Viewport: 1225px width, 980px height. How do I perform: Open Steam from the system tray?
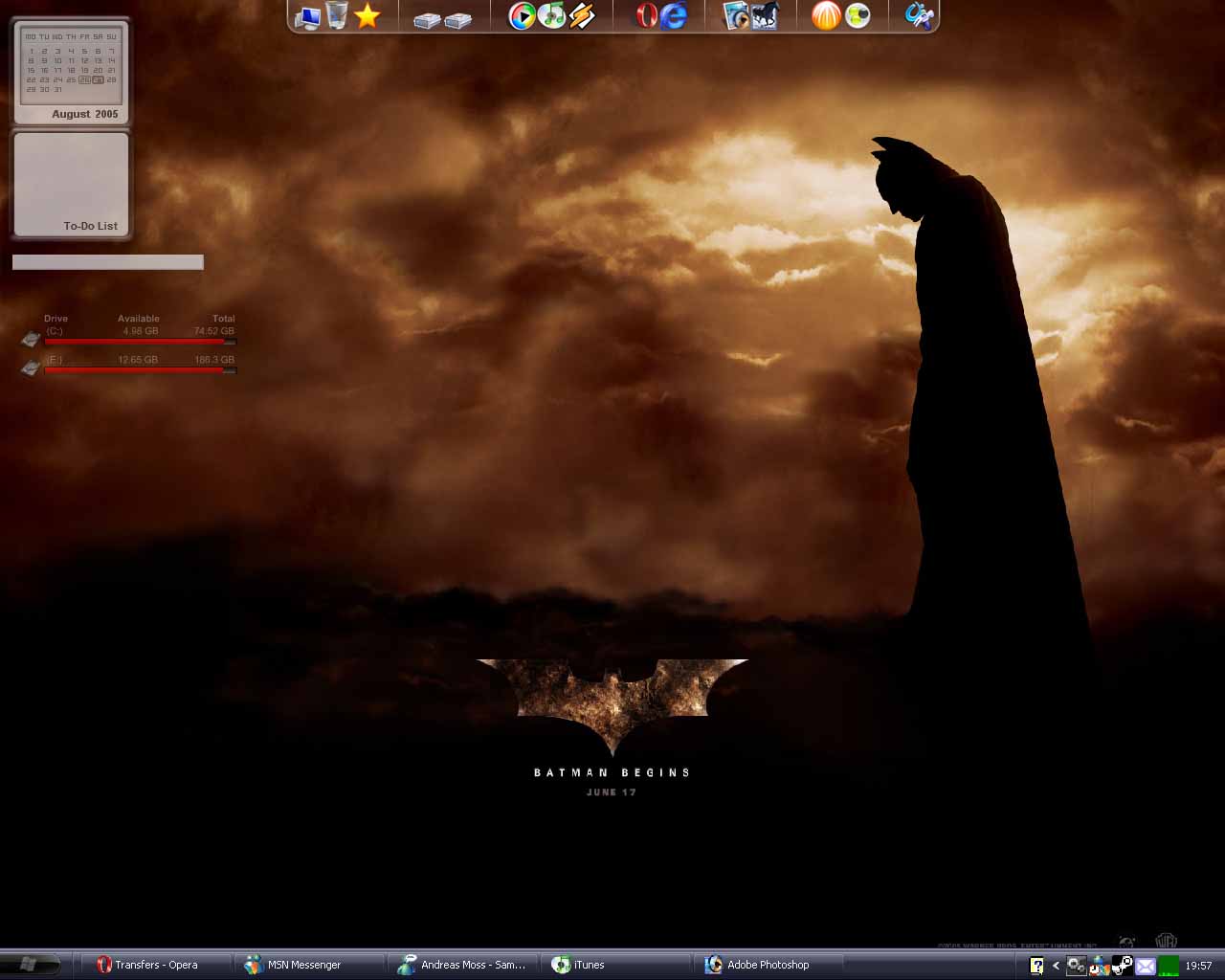pyautogui.click(x=1122, y=966)
